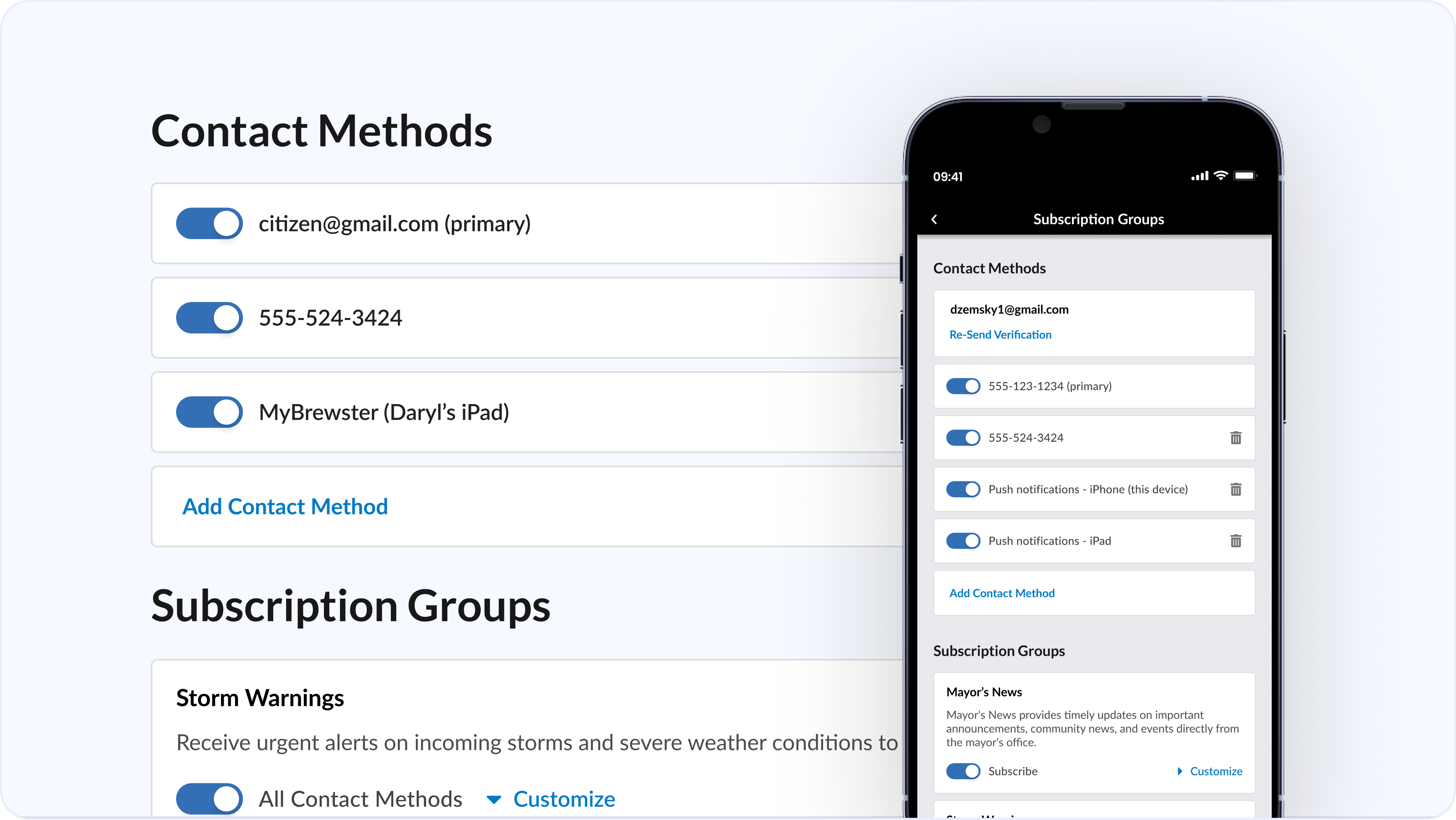Tap the battery indicator in status bar
This screenshot has width=1456, height=820.
pos(1245,176)
